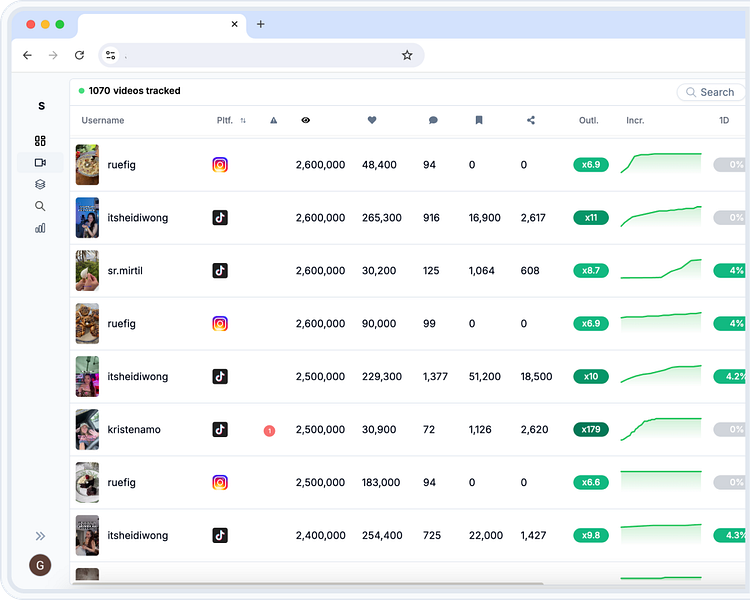750x600 pixels.
Task: Click TikTok icon in itsheidiwong 265,300 row
Action: coord(220,218)
